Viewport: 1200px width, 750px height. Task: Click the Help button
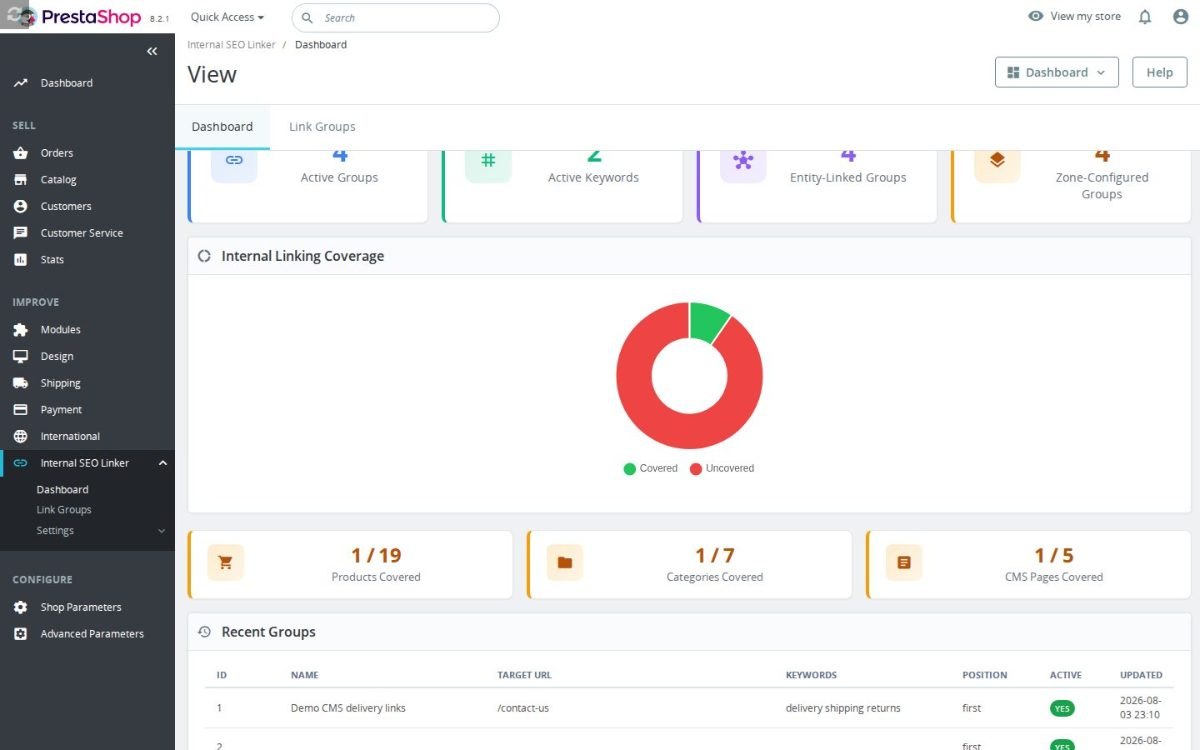(1160, 72)
